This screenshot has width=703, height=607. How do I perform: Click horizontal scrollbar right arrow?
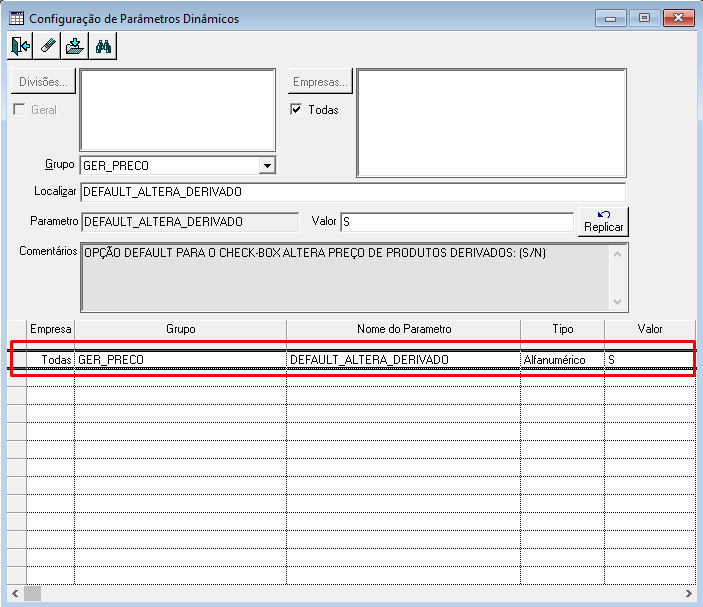point(688,594)
